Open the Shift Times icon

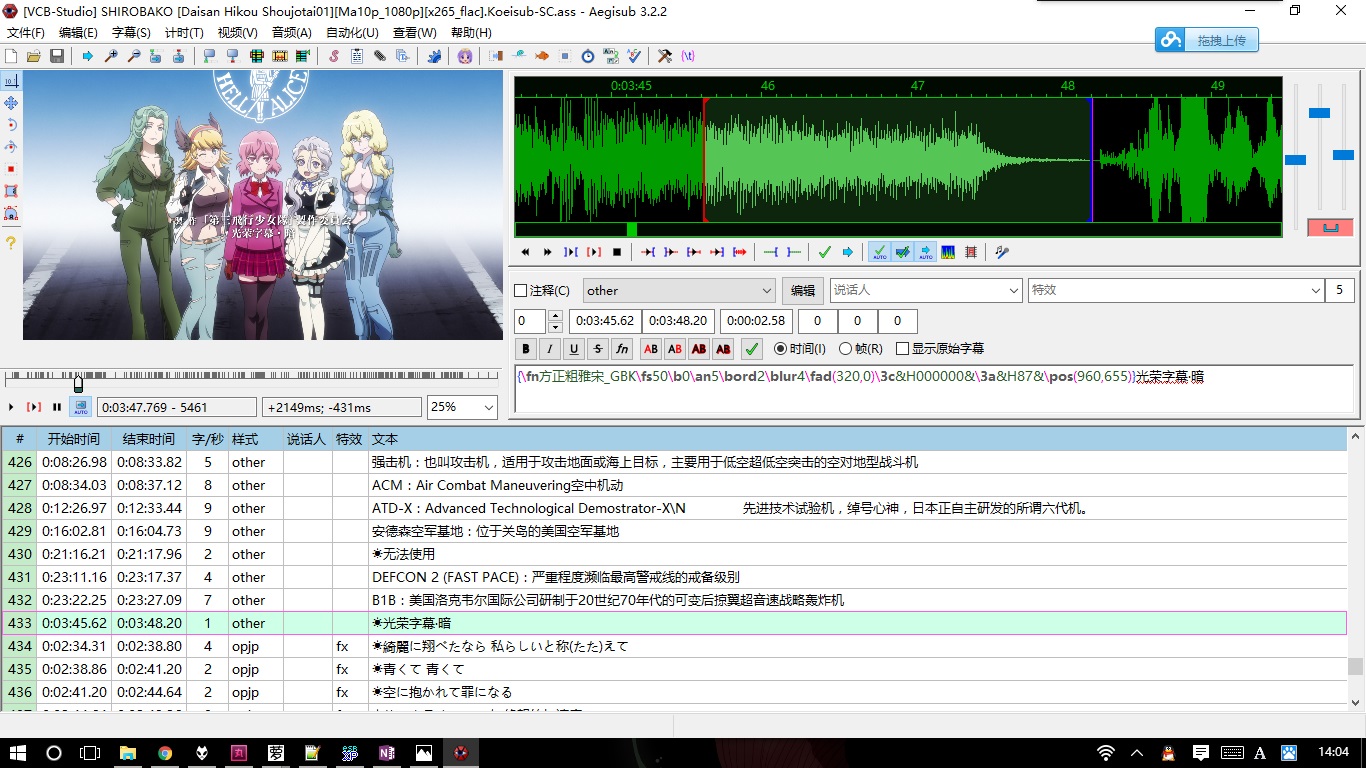click(x=496, y=56)
